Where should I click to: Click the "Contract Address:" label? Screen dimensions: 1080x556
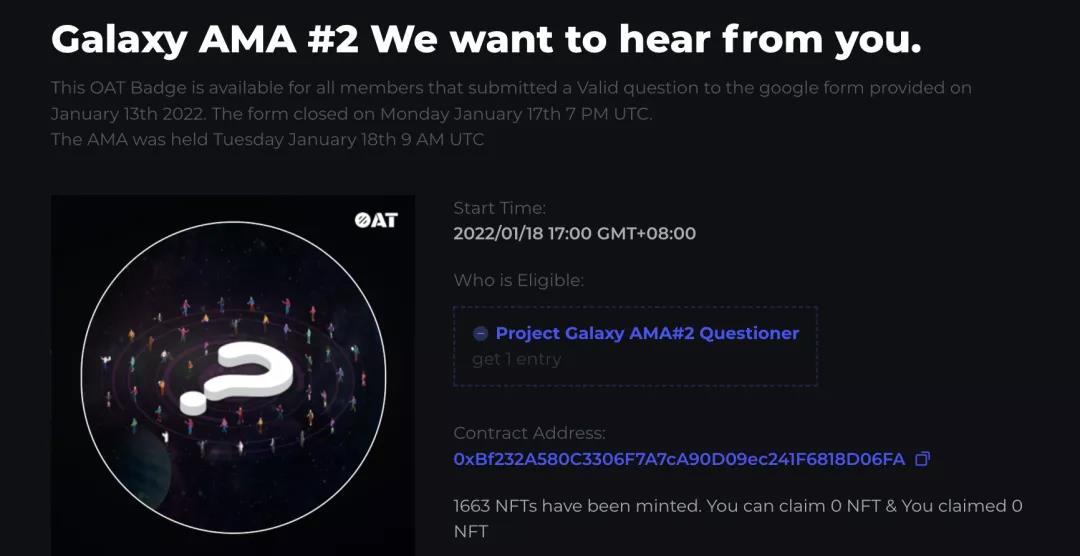click(529, 433)
